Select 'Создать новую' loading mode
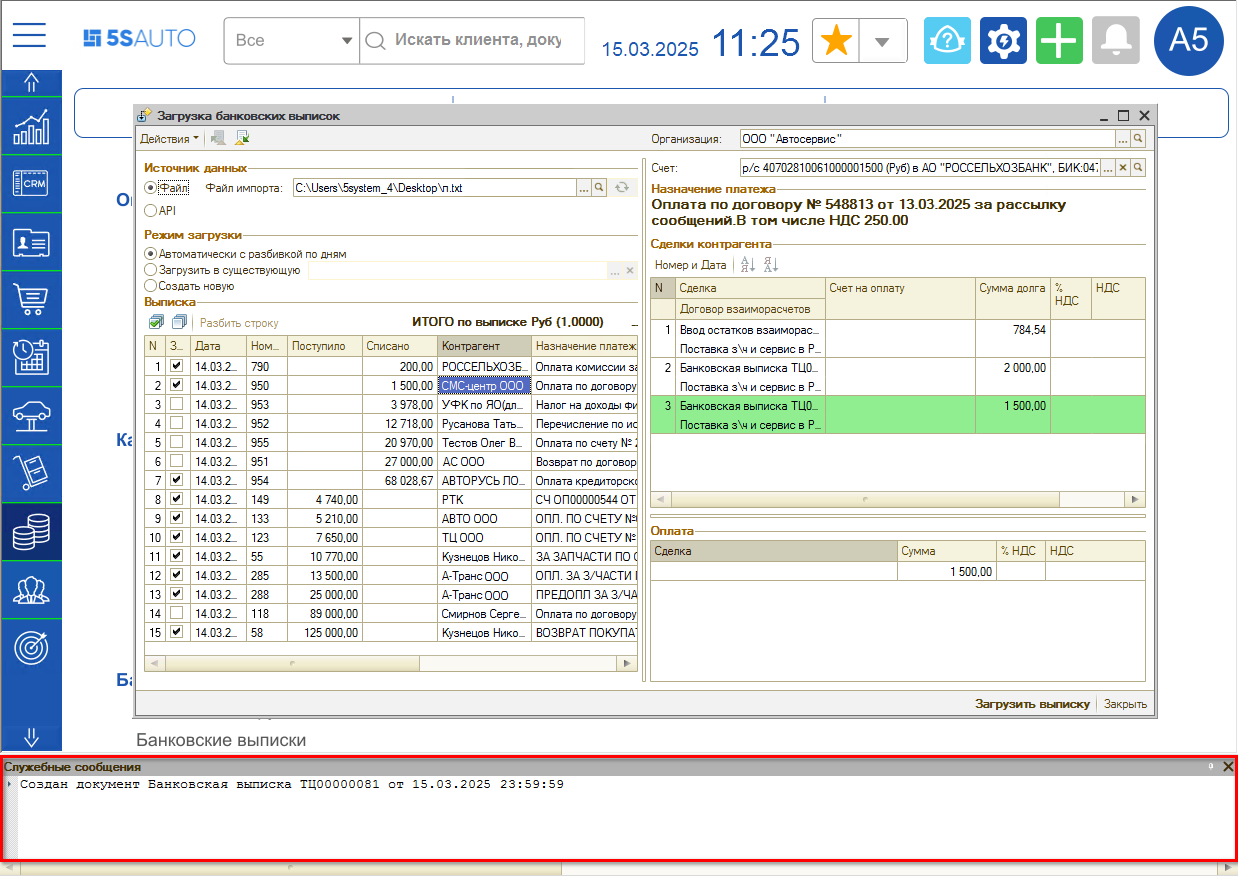The width and height of the screenshot is (1238, 876). (151, 286)
